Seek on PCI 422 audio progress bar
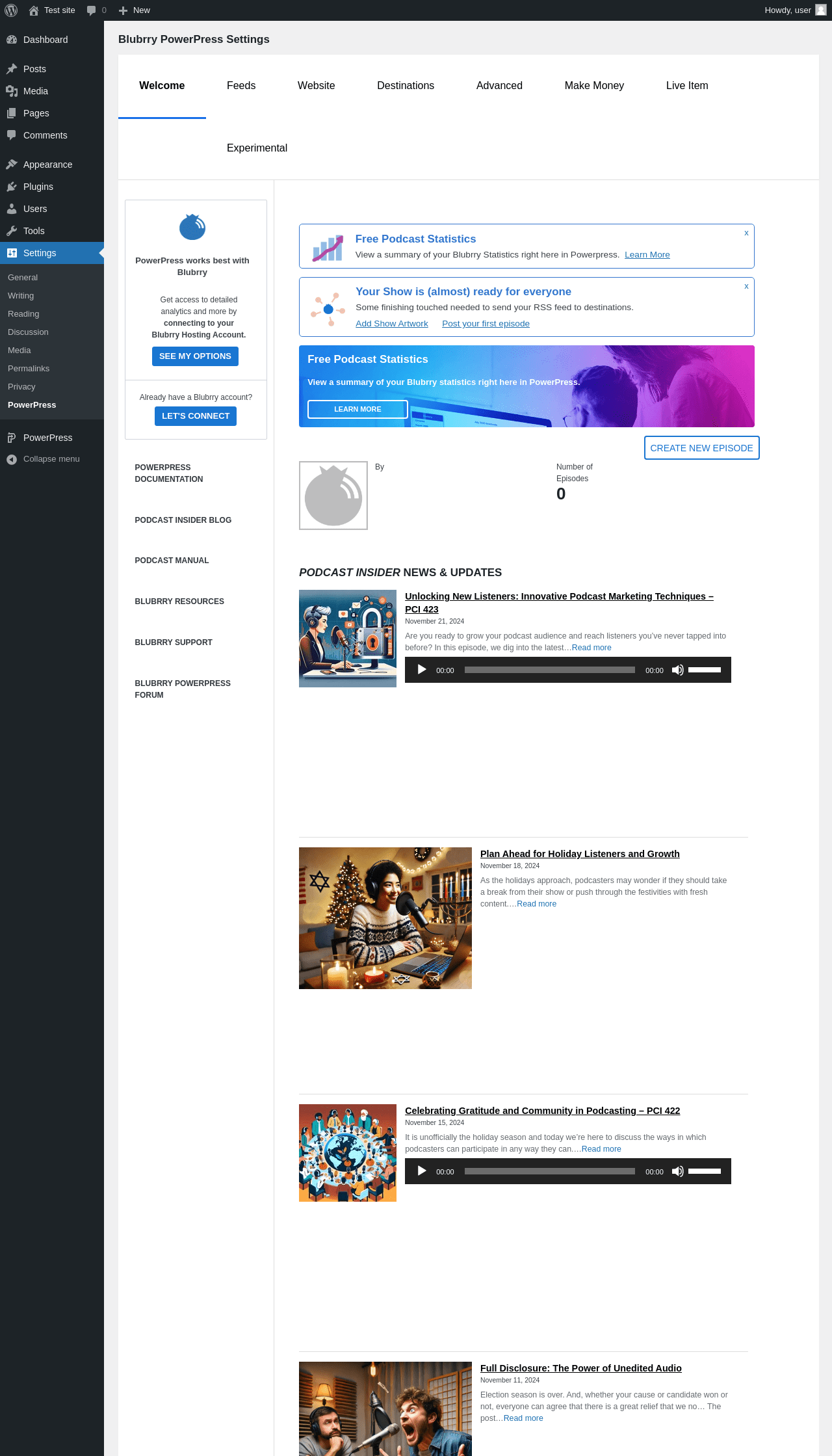Image resolution: width=832 pixels, height=1456 pixels. click(x=550, y=1171)
